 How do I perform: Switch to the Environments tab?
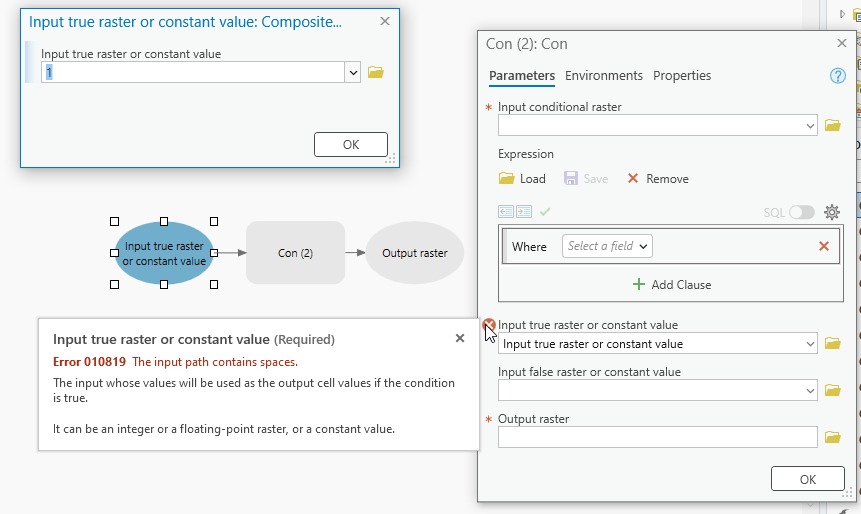[603, 76]
